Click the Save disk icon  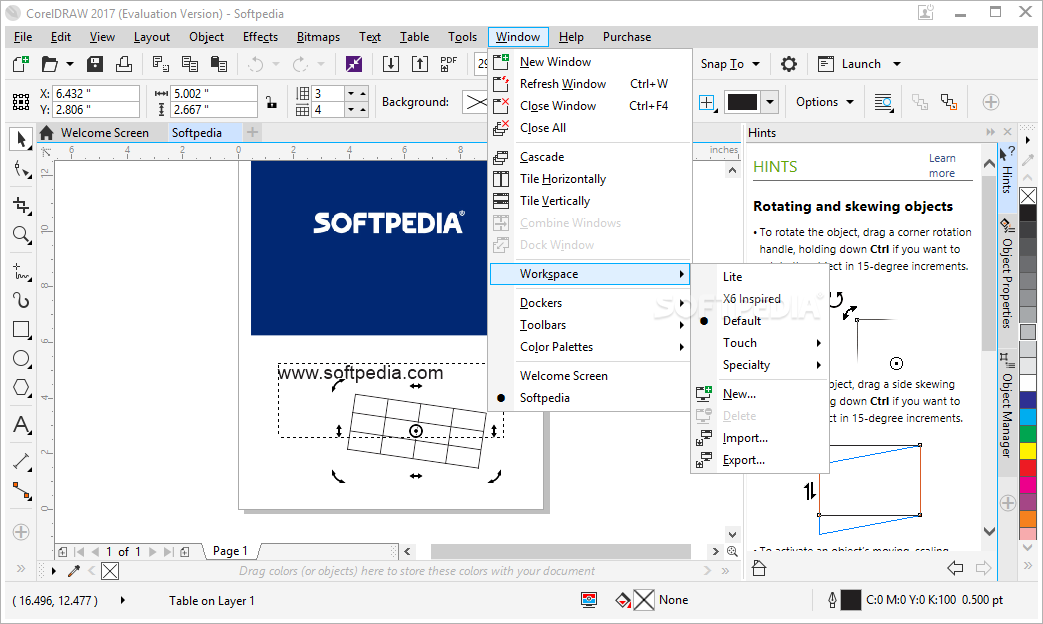click(95, 64)
